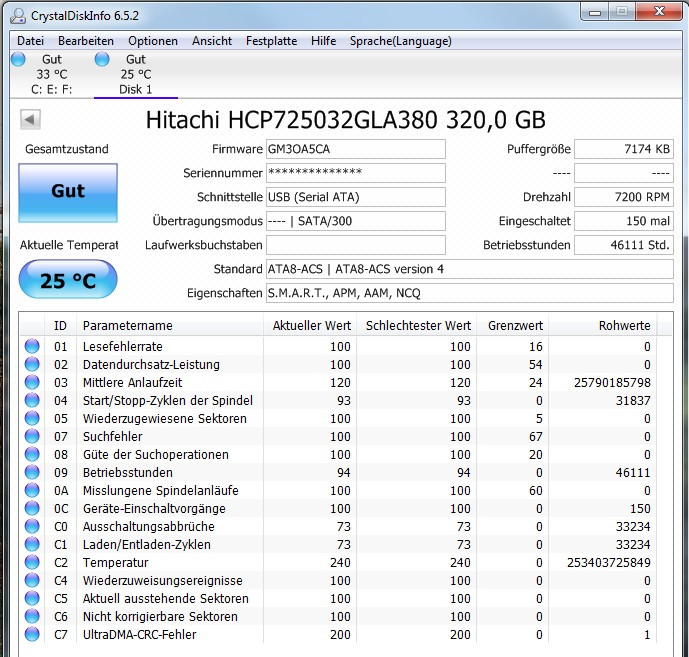Click the status orb for Güte der Suchoperationen
The width and height of the screenshot is (689, 657).
32,454
